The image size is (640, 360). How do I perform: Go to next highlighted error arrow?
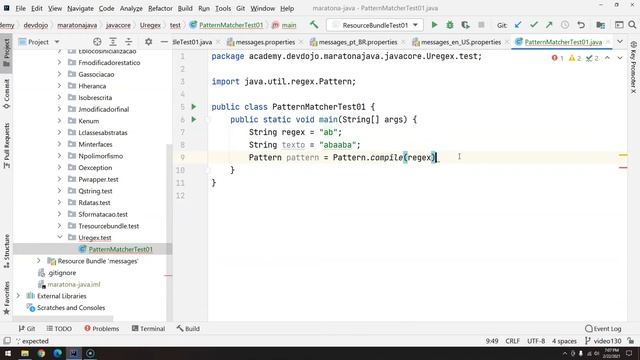[x=620, y=58]
